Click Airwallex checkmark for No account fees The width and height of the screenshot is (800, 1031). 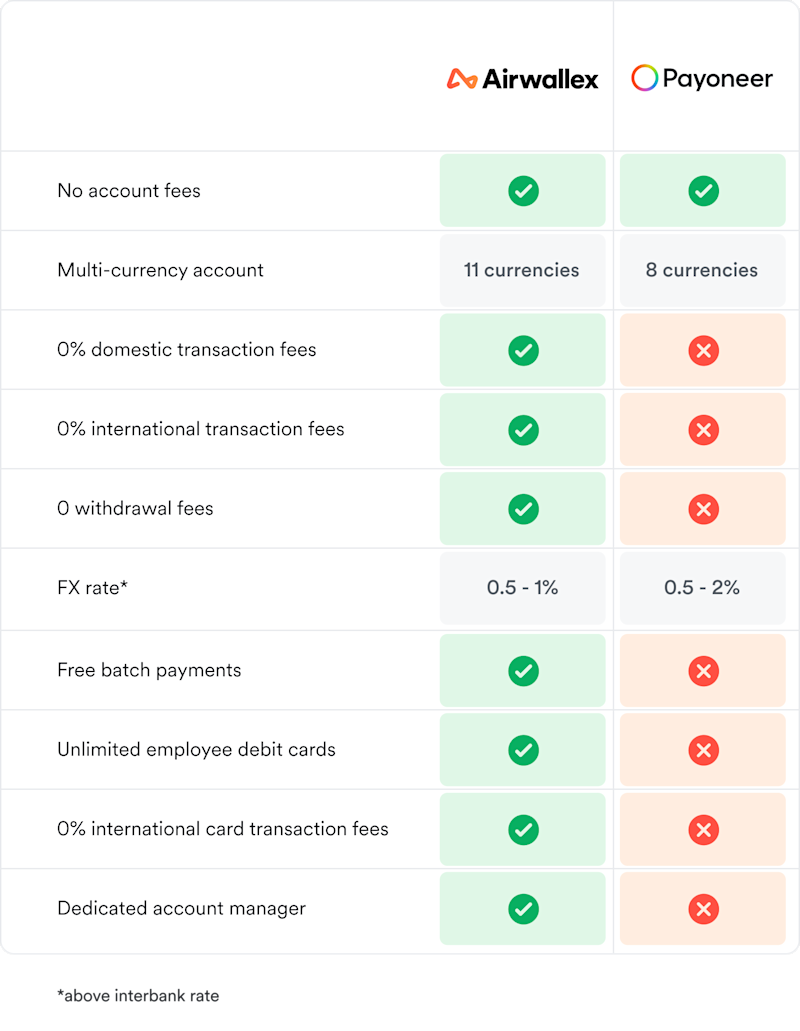click(523, 191)
